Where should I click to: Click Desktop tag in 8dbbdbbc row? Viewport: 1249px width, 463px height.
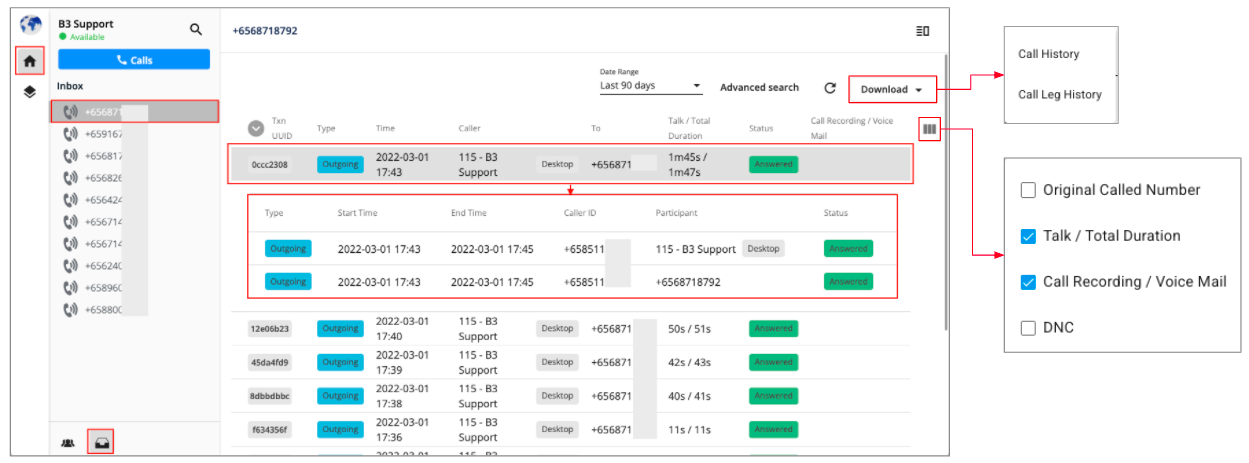557,396
